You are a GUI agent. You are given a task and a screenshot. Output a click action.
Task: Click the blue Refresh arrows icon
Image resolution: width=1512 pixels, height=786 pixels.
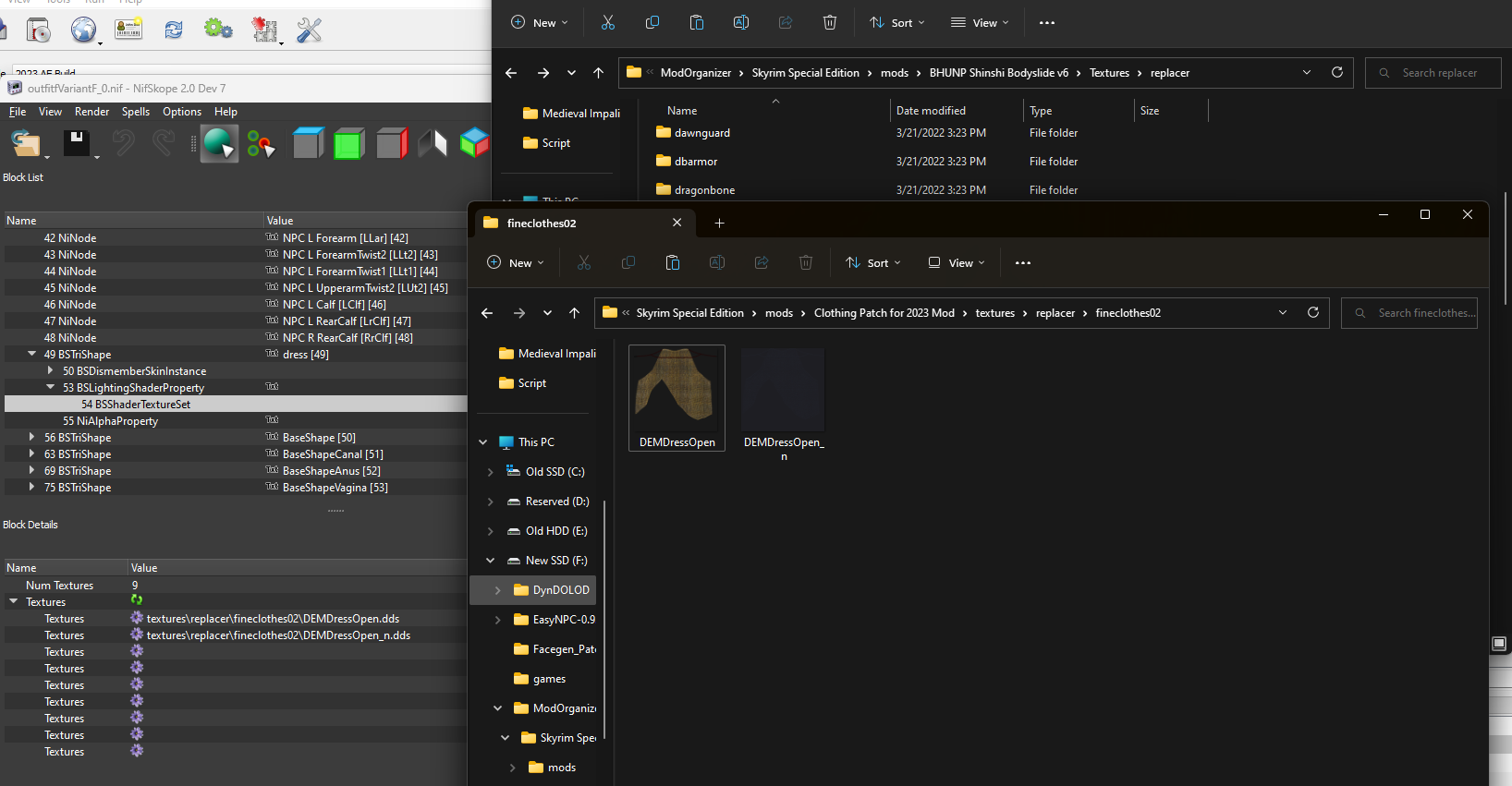pyautogui.click(x=174, y=30)
